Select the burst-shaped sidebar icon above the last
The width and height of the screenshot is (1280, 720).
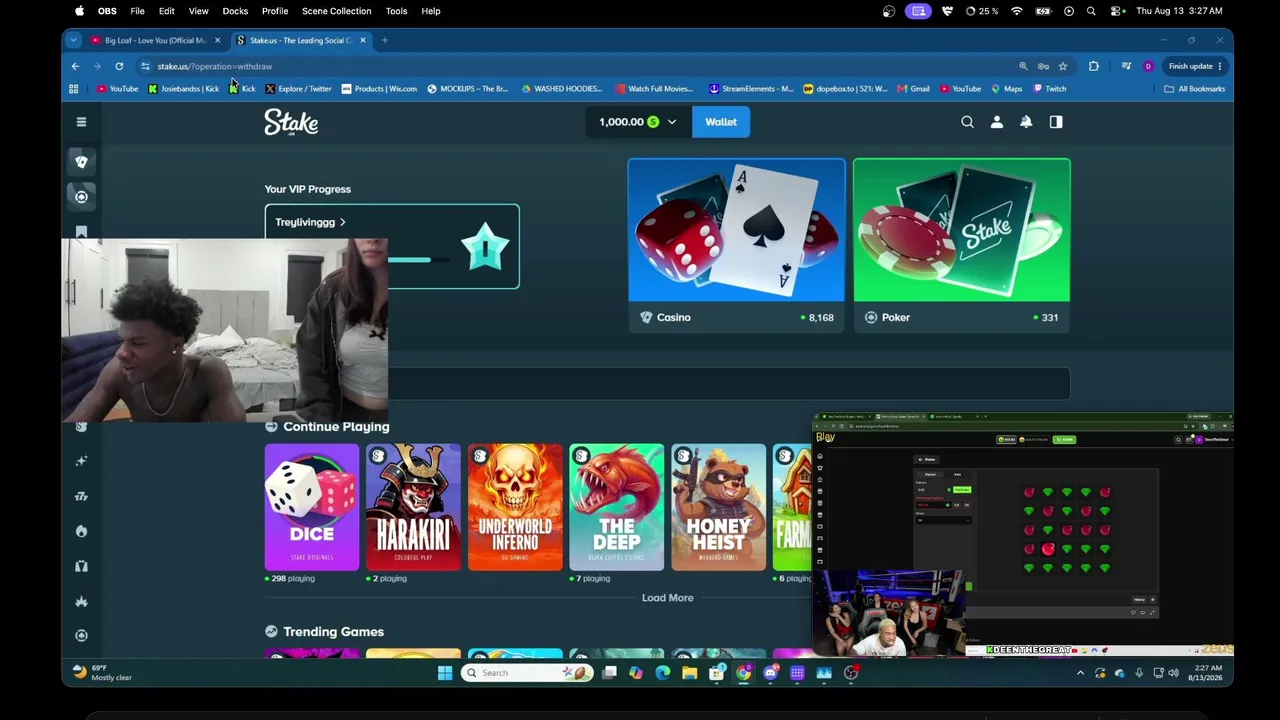point(81,601)
